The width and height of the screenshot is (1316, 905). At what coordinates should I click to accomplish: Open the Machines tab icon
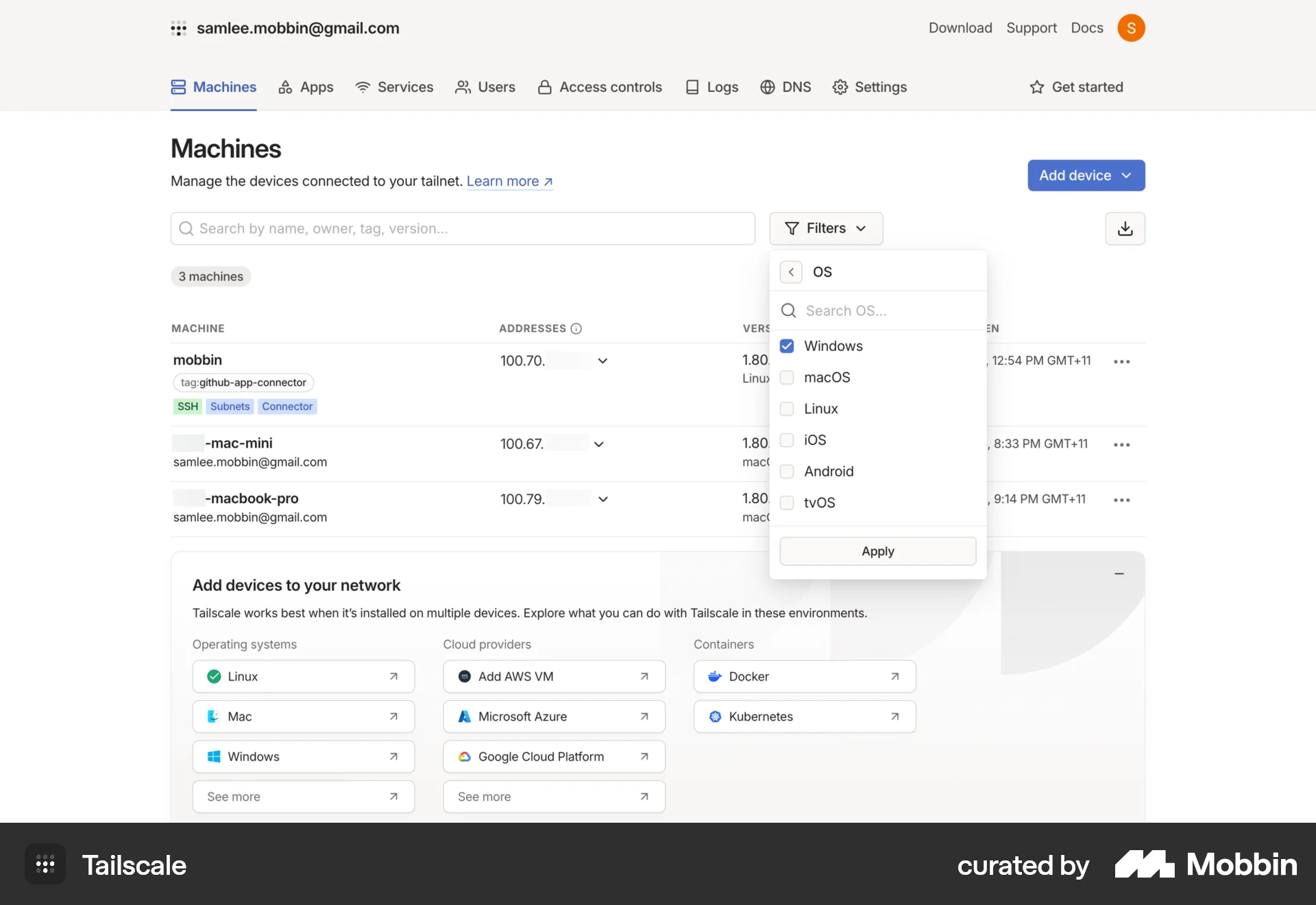(x=178, y=87)
